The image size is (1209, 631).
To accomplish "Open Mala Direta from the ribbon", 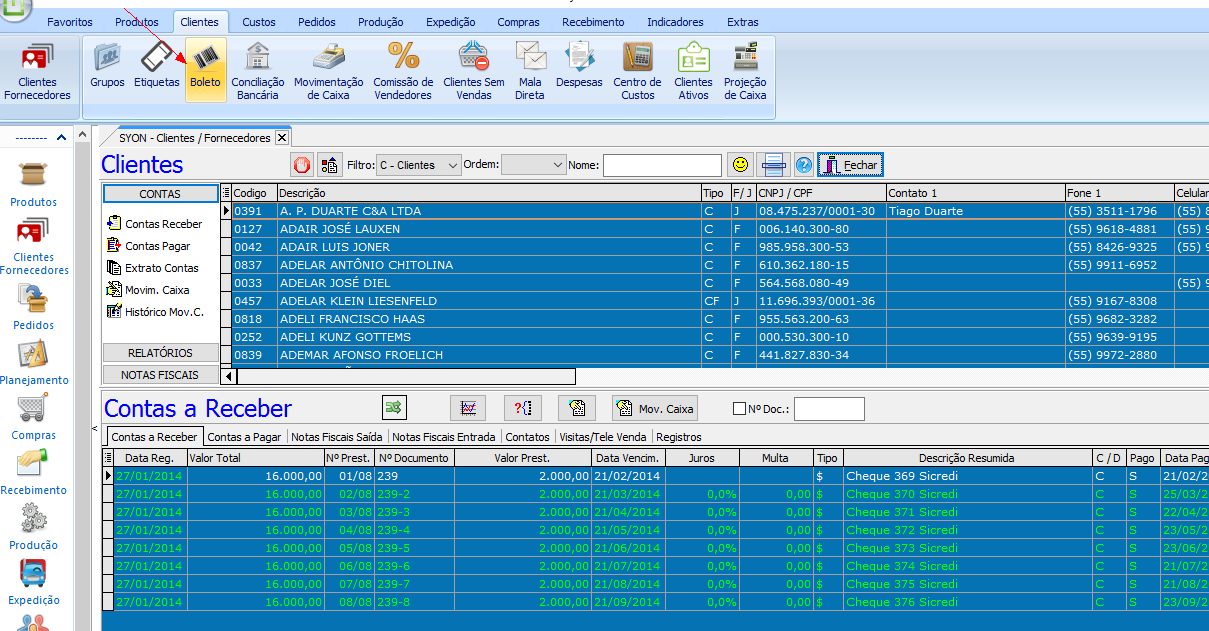I will click(530, 70).
